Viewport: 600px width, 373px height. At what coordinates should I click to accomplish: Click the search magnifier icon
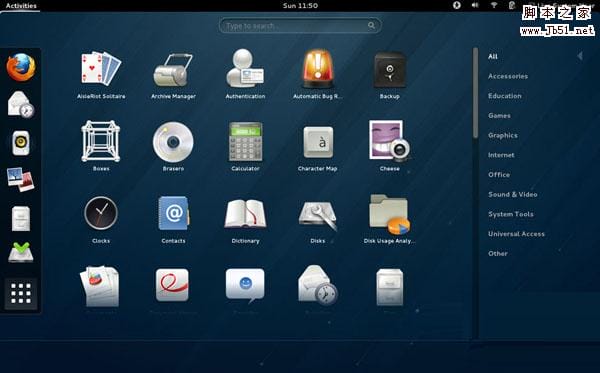click(x=371, y=26)
